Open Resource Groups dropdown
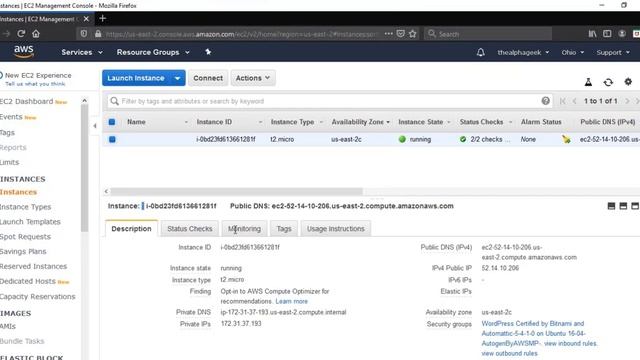This screenshot has height=360, width=640. (x=153, y=52)
